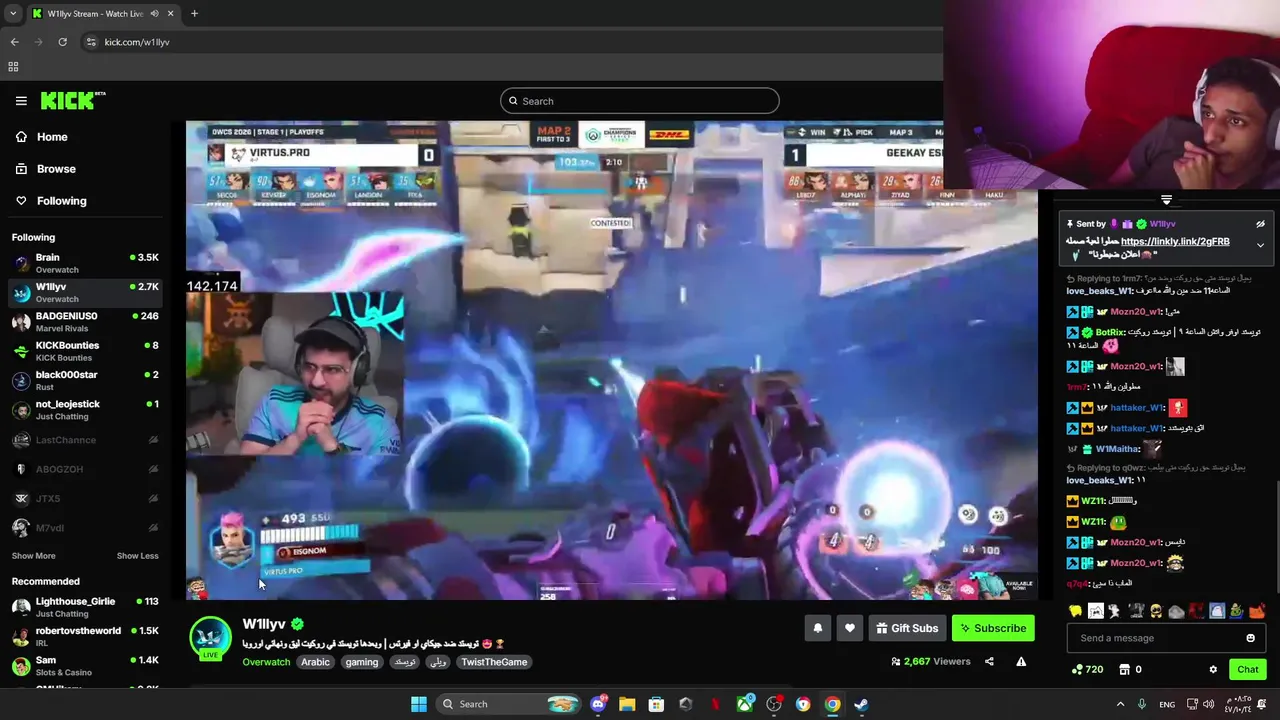Open offline channel ABOGZOH
Image resolution: width=1280 pixels, height=720 pixels.
(85, 469)
